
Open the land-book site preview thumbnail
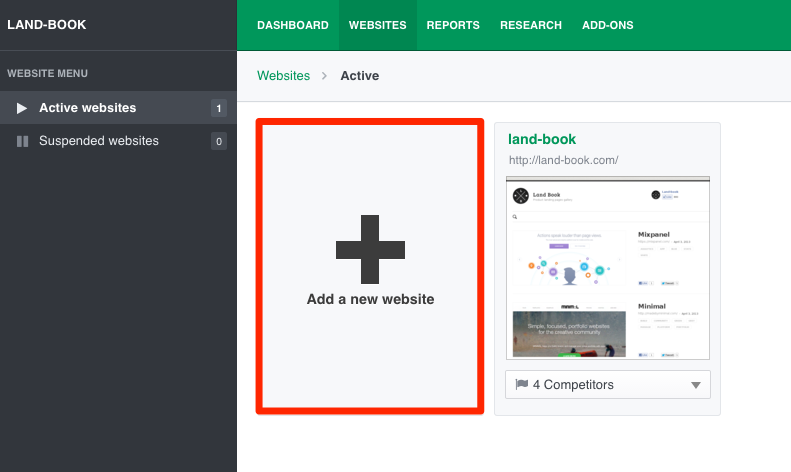[x=607, y=268]
